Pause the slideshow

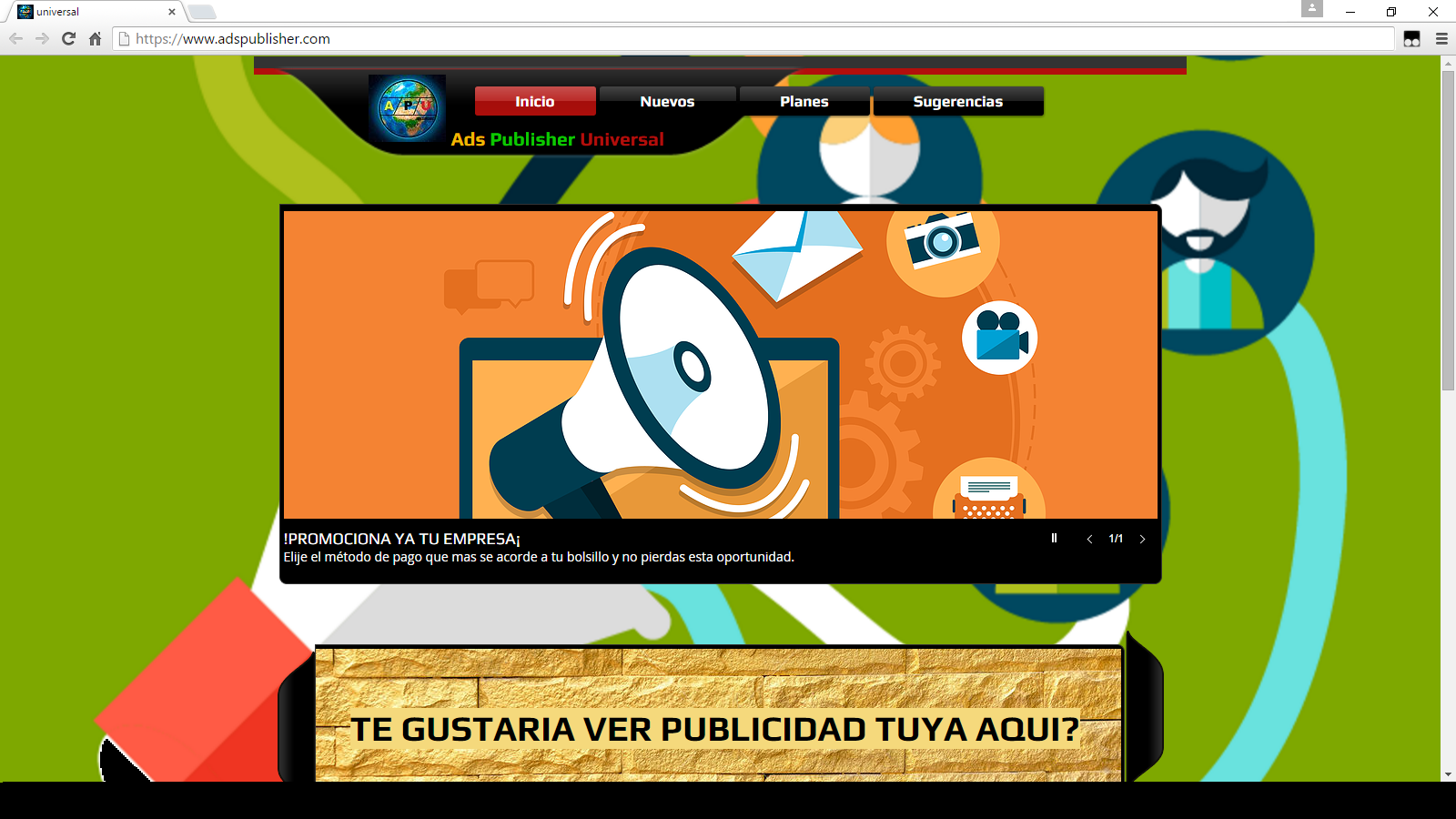tap(1054, 539)
